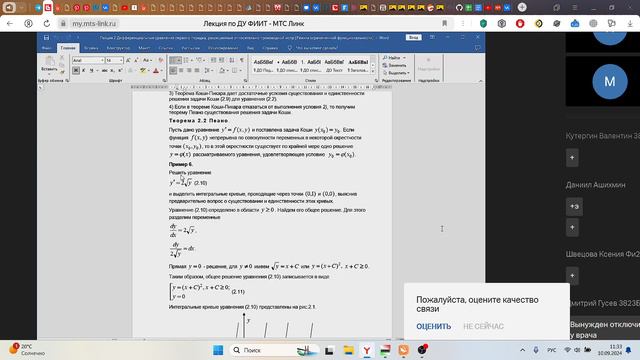Viewport: 640px width, 360px height.
Task: Click the ОЦЕНИТЬ button
Action: tap(433, 327)
